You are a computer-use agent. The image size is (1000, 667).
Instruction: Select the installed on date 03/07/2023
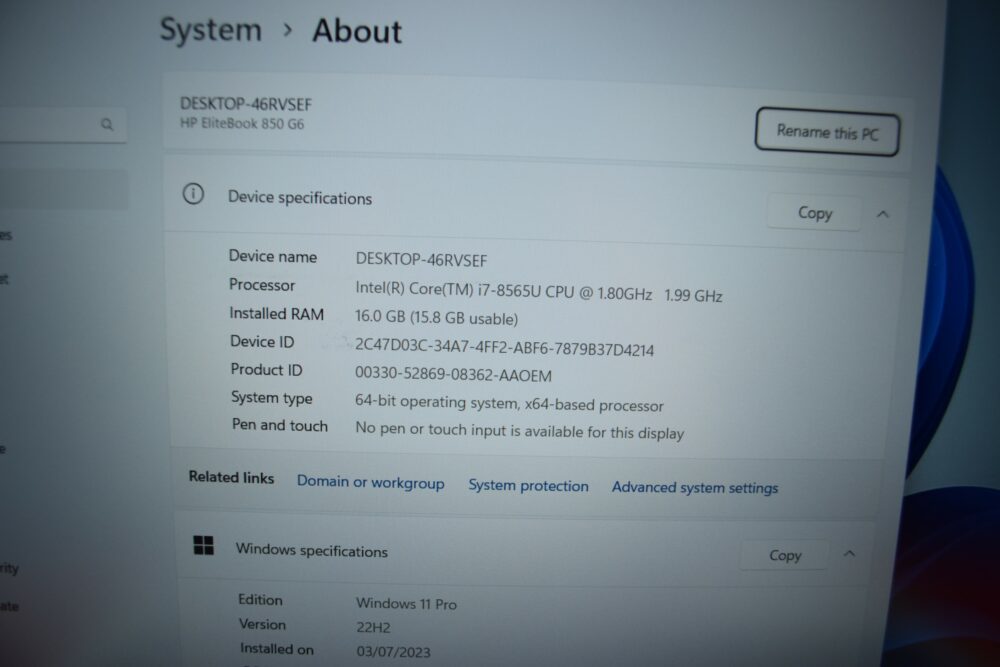393,652
